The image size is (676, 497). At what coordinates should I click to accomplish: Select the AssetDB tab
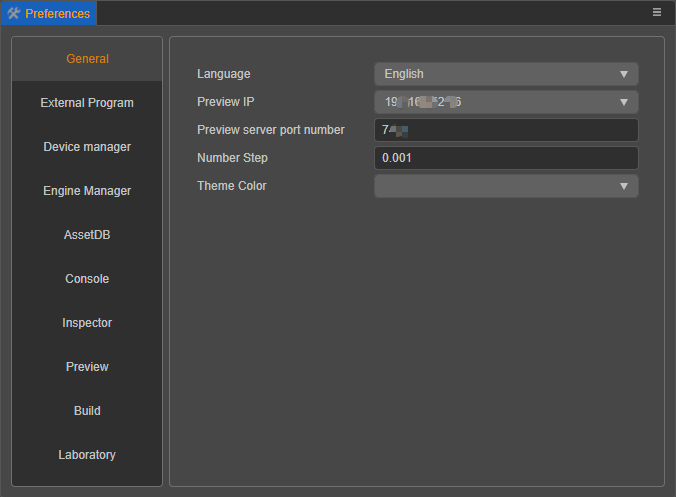(87, 235)
